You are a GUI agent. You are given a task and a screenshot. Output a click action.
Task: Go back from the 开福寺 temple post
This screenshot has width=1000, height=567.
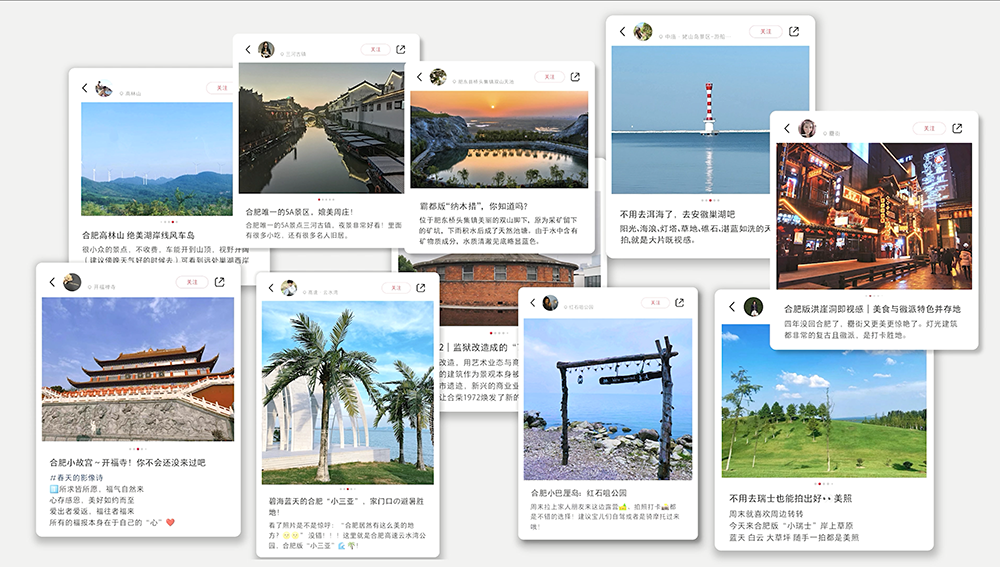click(x=52, y=282)
